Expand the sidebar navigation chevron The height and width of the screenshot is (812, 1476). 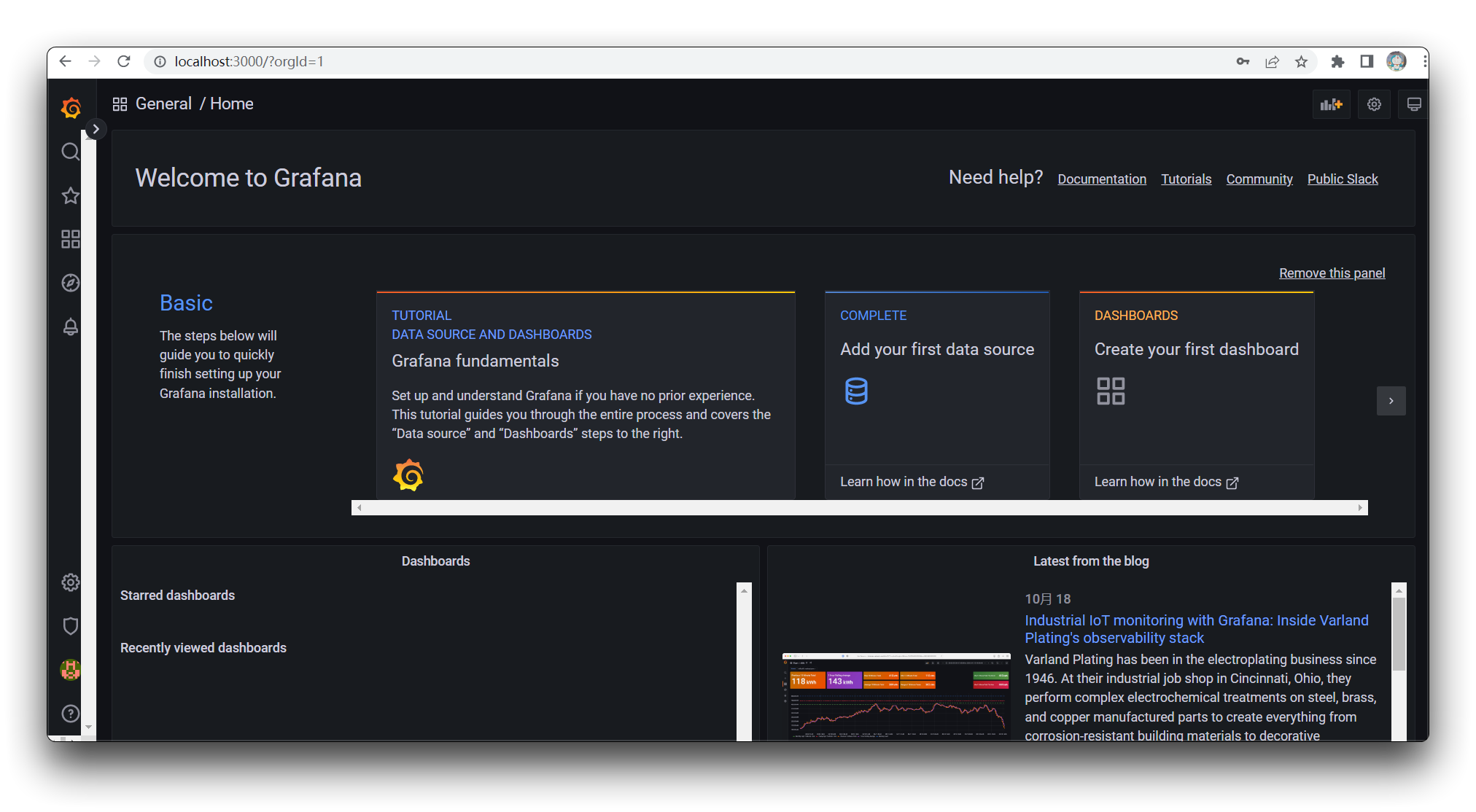(x=96, y=129)
